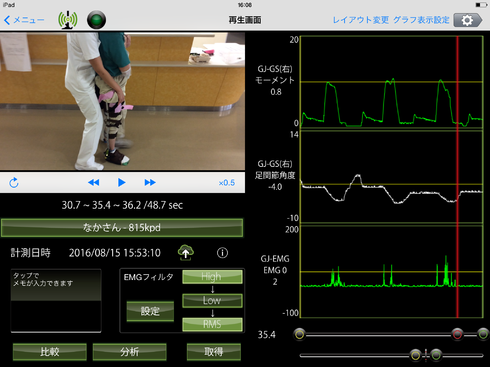The width and height of the screenshot is (490, 367).
Task: Tap the gait video preview
Action: coord(122,101)
